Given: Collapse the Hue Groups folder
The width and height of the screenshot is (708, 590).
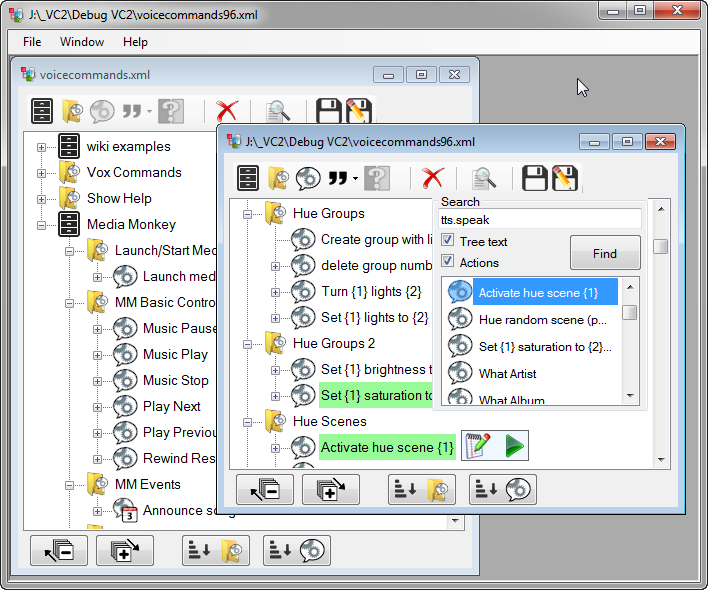Looking at the screenshot, I should (x=247, y=214).
